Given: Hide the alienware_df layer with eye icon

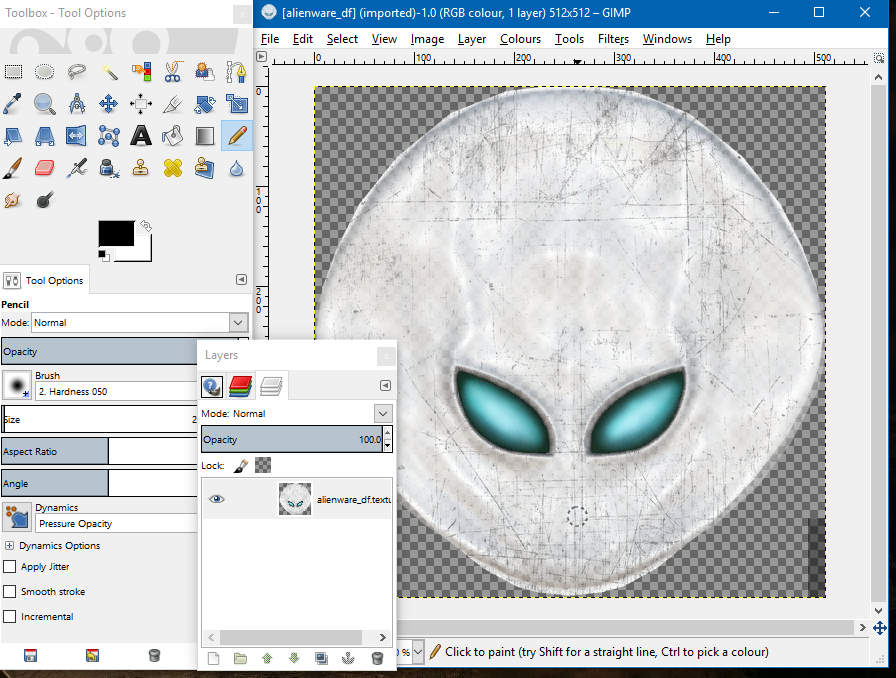Looking at the screenshot, I should (x=217, y=499).
